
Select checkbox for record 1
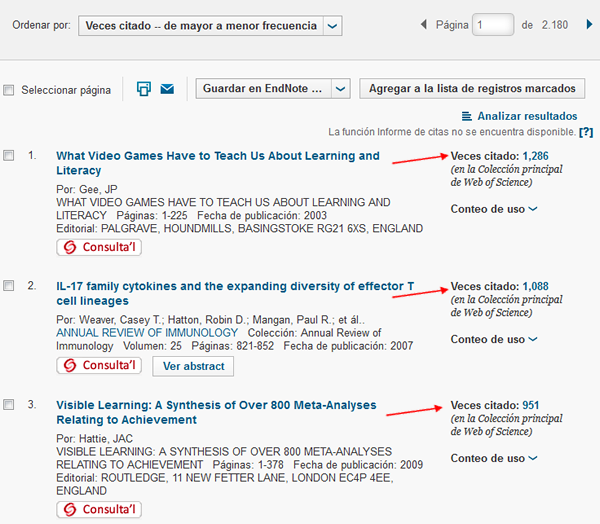click(x=9, y=156)
